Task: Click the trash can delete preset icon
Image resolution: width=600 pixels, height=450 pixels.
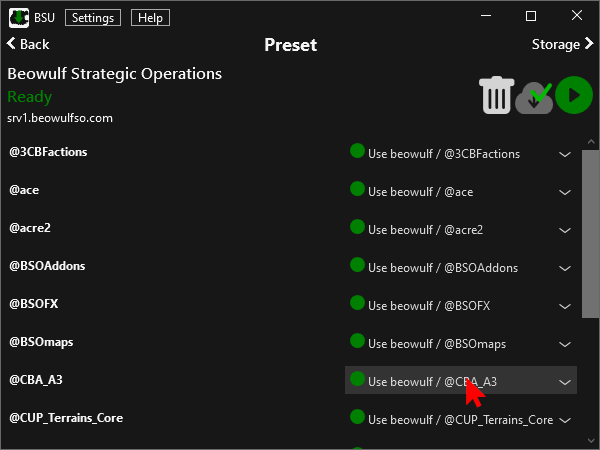Action: click(x=496, y=95)
